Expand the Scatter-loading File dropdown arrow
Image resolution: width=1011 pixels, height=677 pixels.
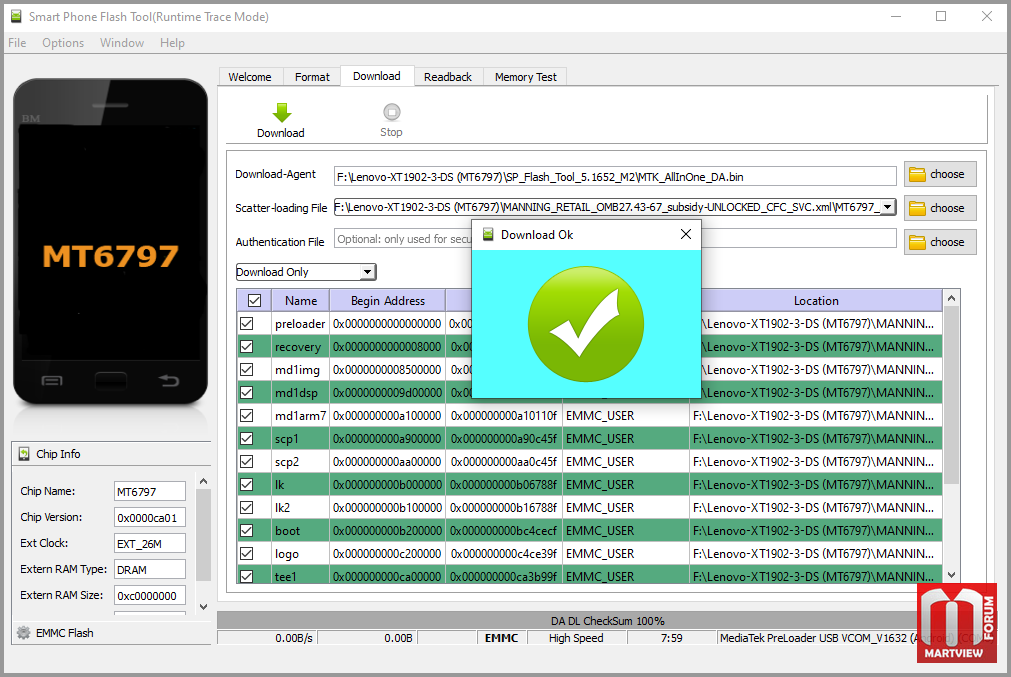[886, 208]
